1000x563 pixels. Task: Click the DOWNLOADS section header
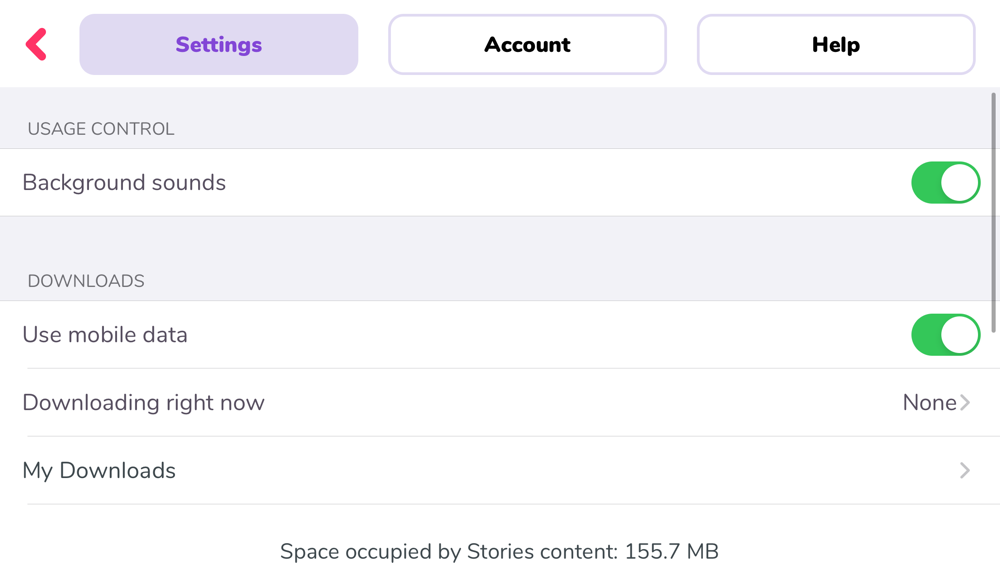click(86, 281)
